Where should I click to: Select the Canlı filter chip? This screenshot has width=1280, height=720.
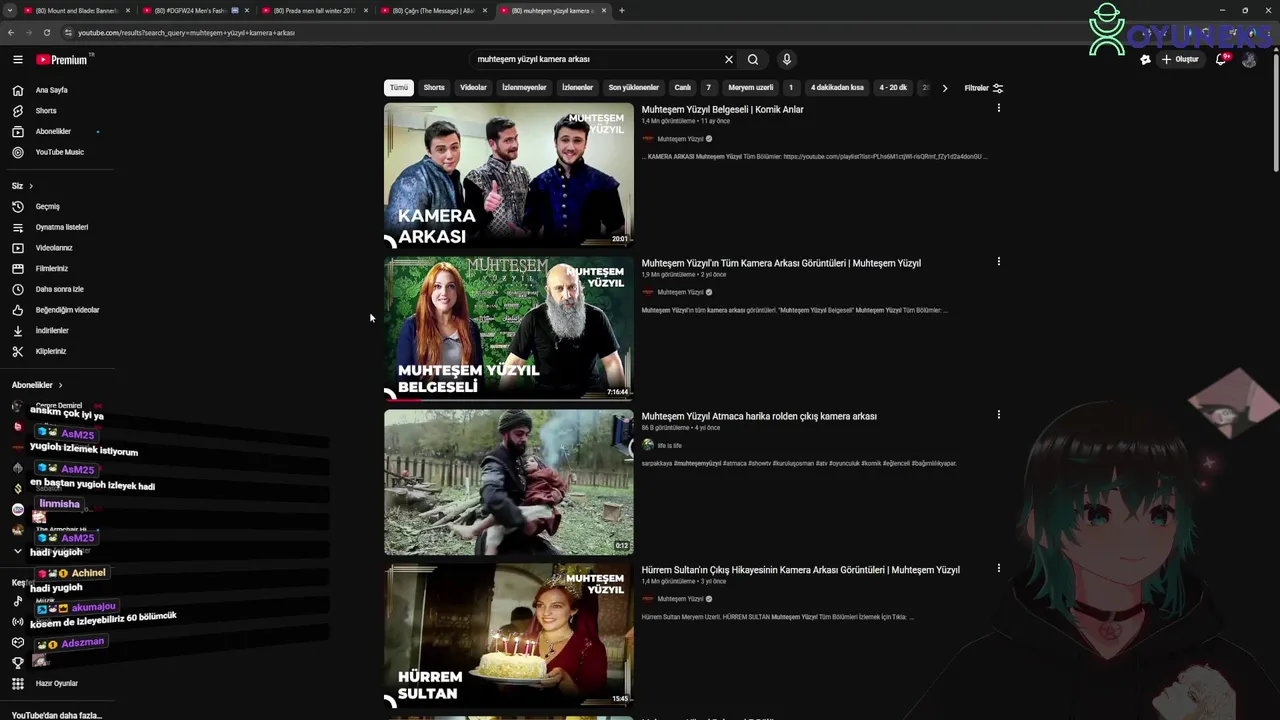click(682, 88)
